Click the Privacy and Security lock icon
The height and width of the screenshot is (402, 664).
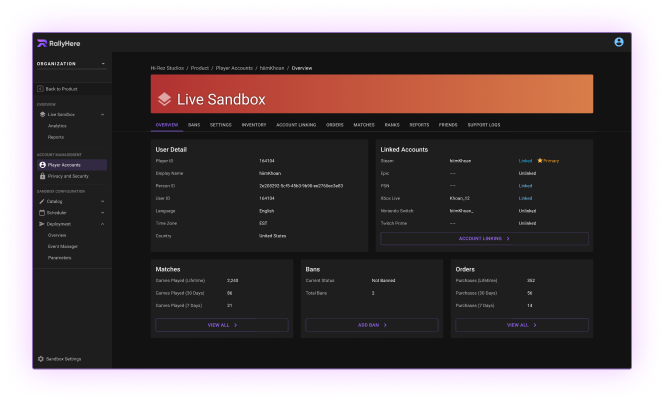pos(41,175)
